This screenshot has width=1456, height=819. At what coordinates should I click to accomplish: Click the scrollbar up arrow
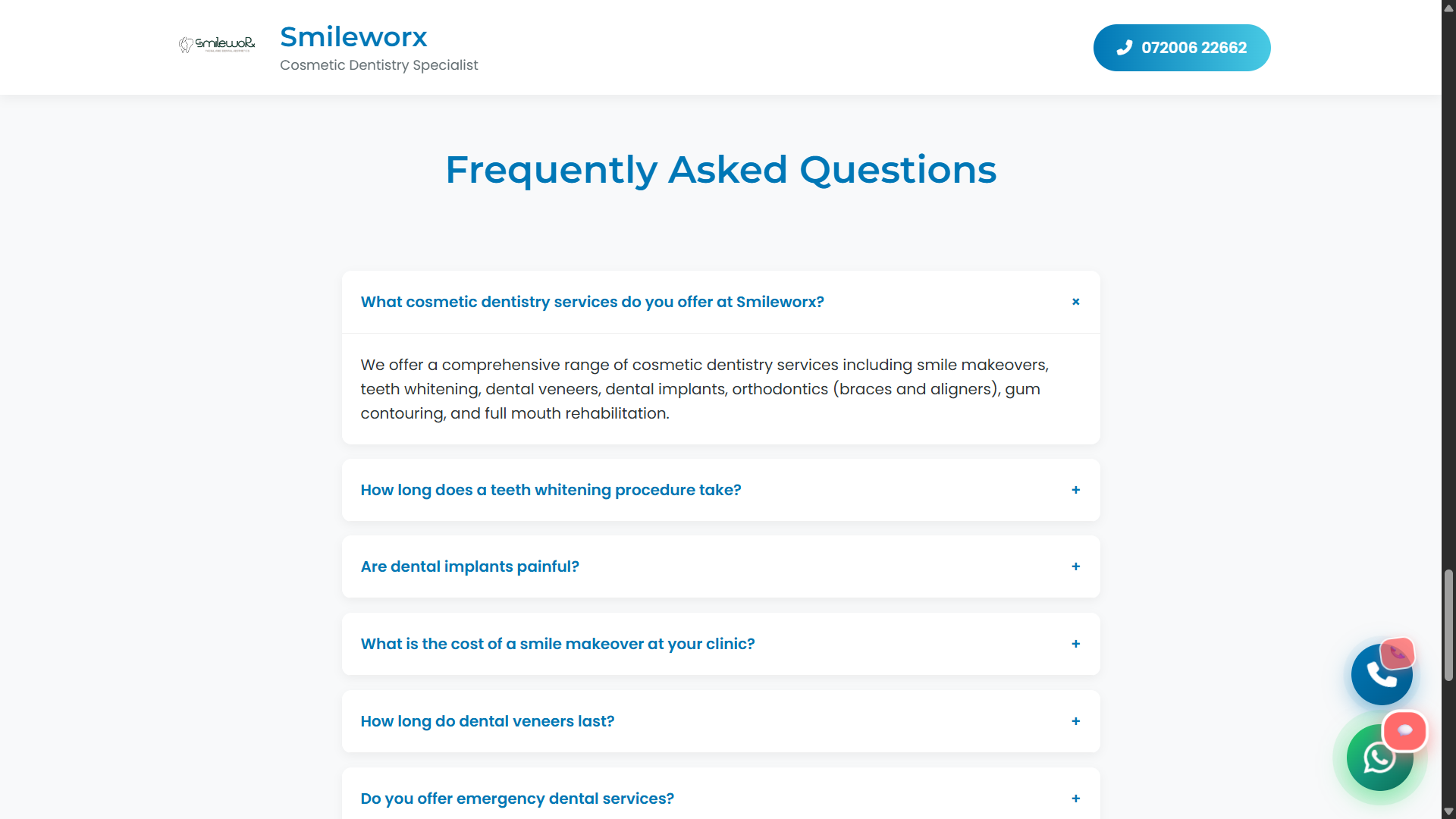1448,8
